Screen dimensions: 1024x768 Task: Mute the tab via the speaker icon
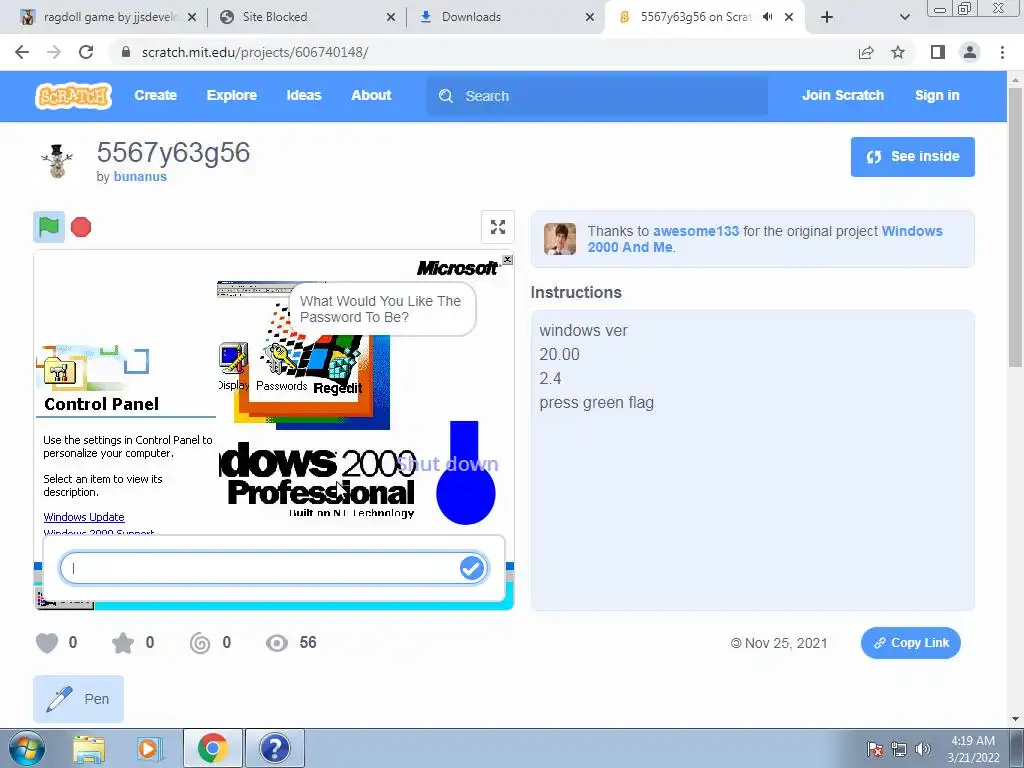(x=768, y=17)
